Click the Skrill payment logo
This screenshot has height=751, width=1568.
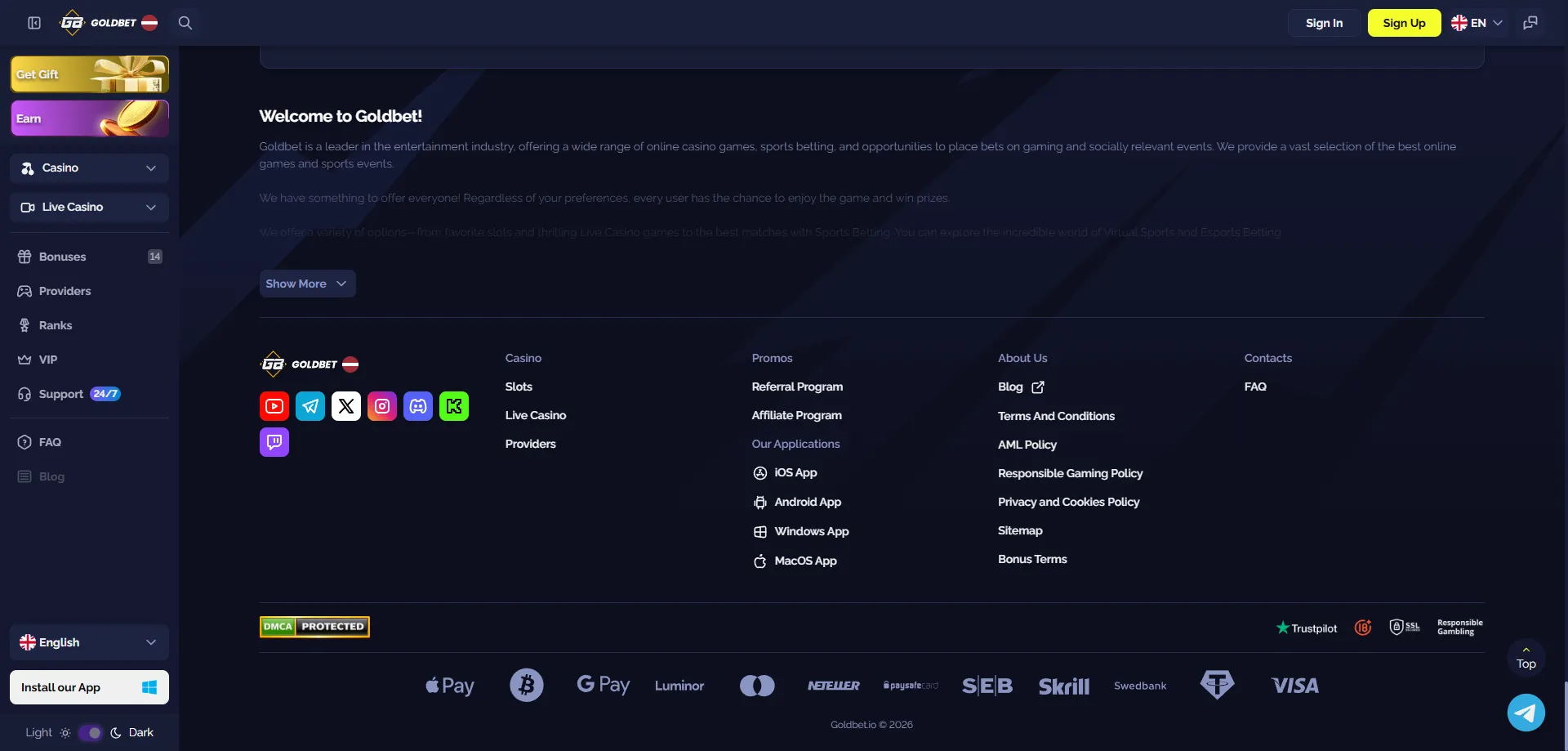click(1064, 686)
